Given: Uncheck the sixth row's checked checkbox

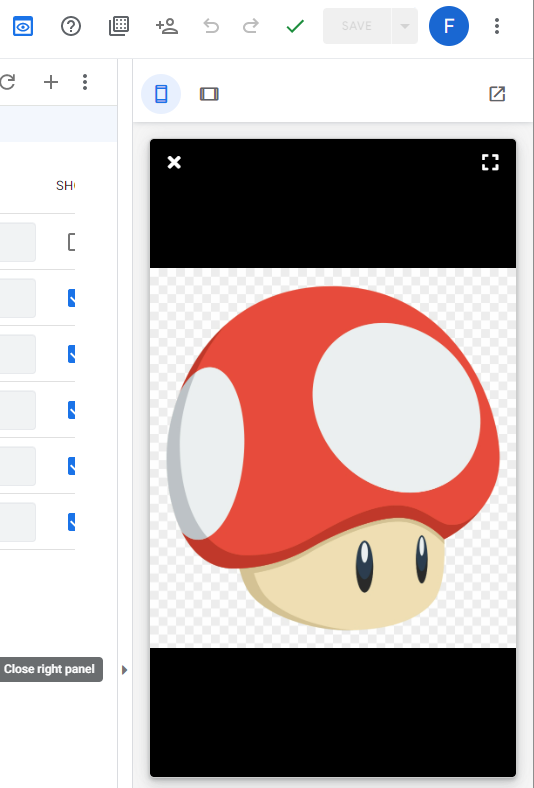Looking at the screenshot, I should coord(71,522).
